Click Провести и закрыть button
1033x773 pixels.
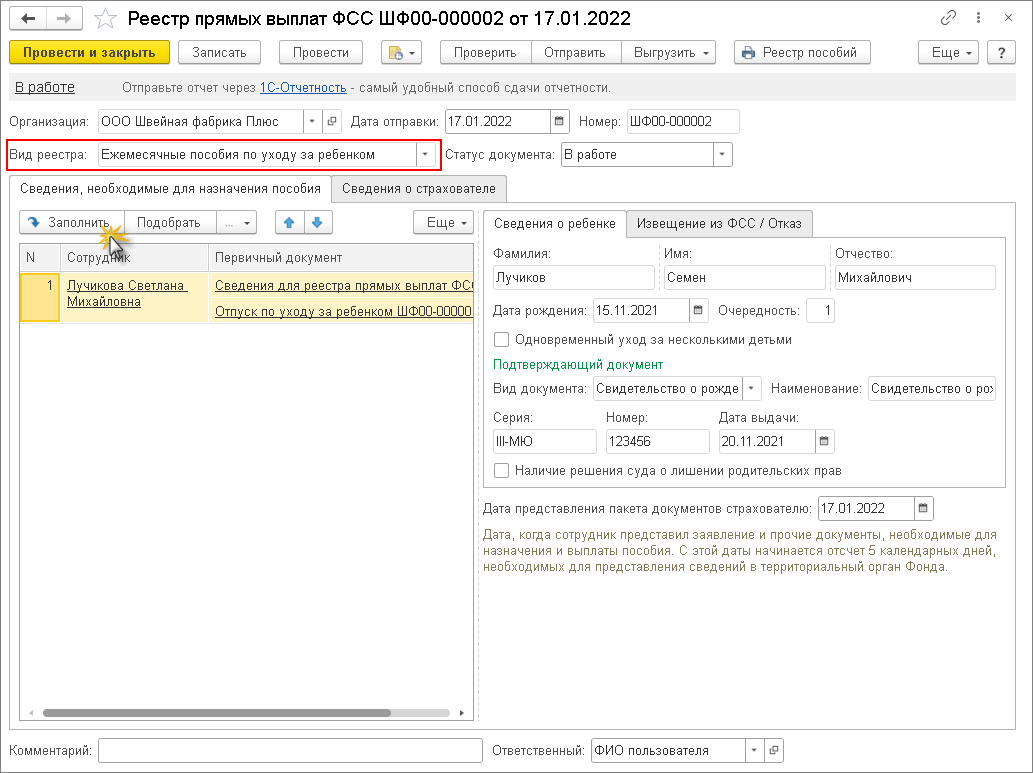point(89,52)
